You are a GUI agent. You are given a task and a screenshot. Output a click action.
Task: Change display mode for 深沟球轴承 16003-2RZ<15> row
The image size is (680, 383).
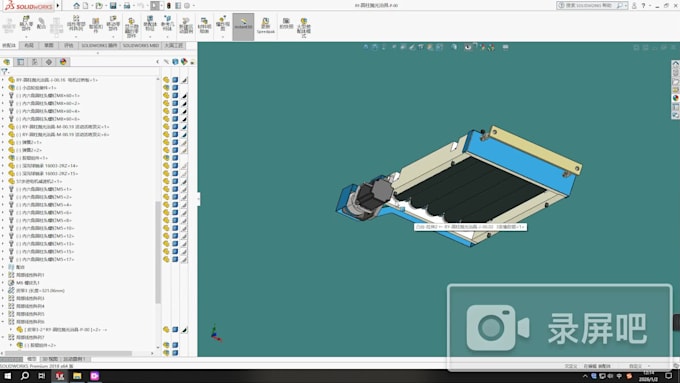tap(175, 173)
